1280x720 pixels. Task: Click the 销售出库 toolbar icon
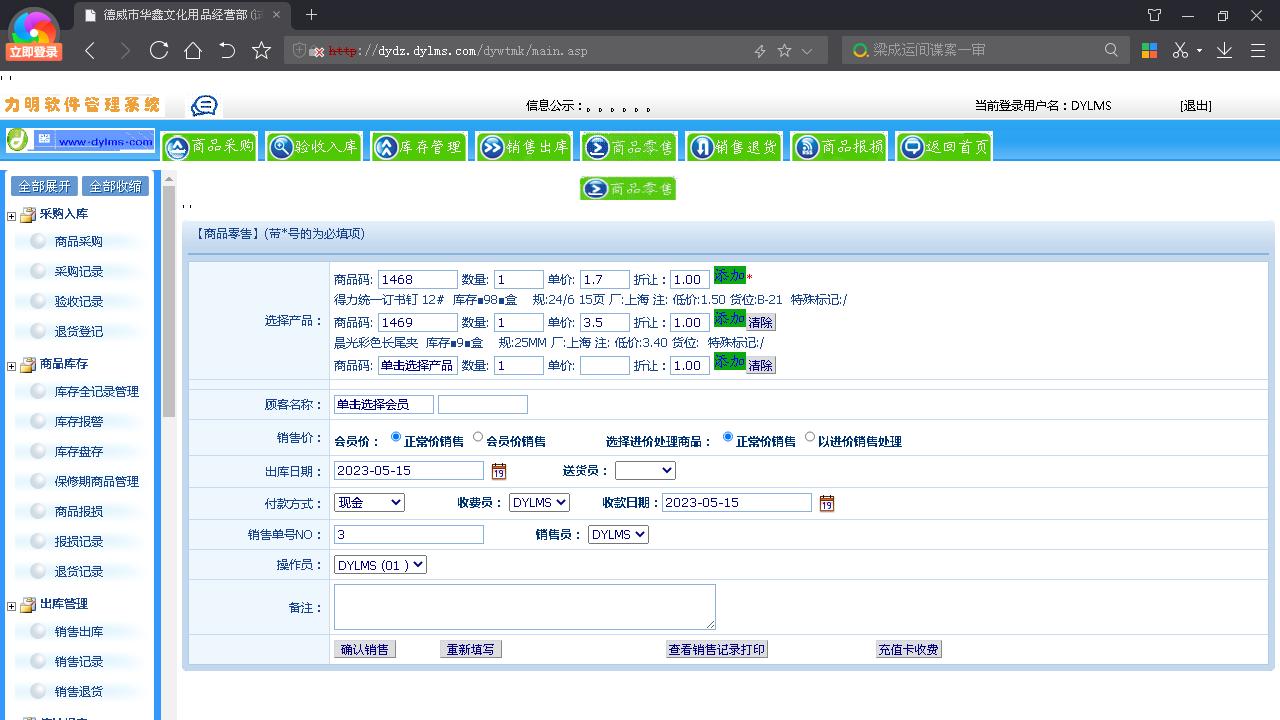[x=524, y=146]
